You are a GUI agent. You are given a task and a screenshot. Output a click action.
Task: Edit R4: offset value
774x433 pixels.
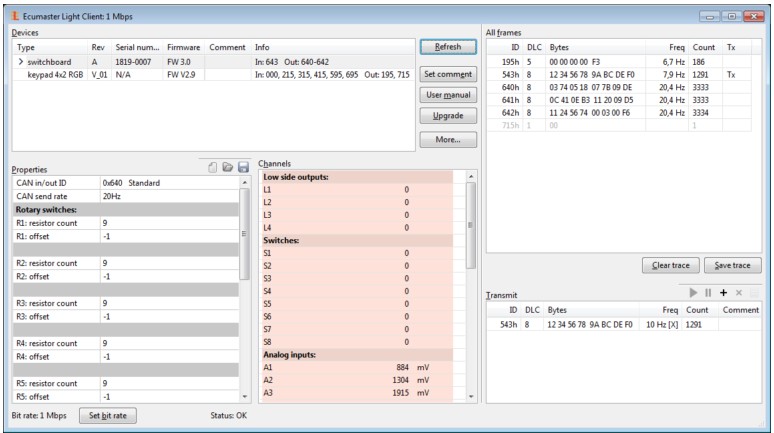pos(169,356)
